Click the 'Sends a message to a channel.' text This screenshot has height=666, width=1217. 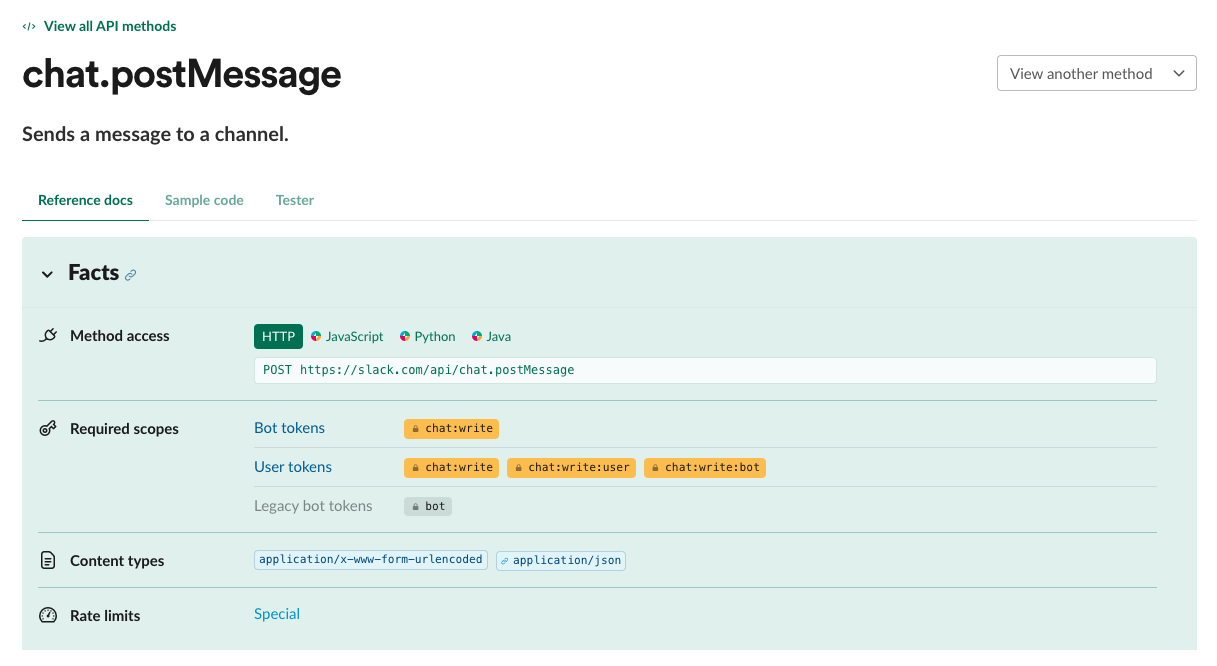point(155,134)
